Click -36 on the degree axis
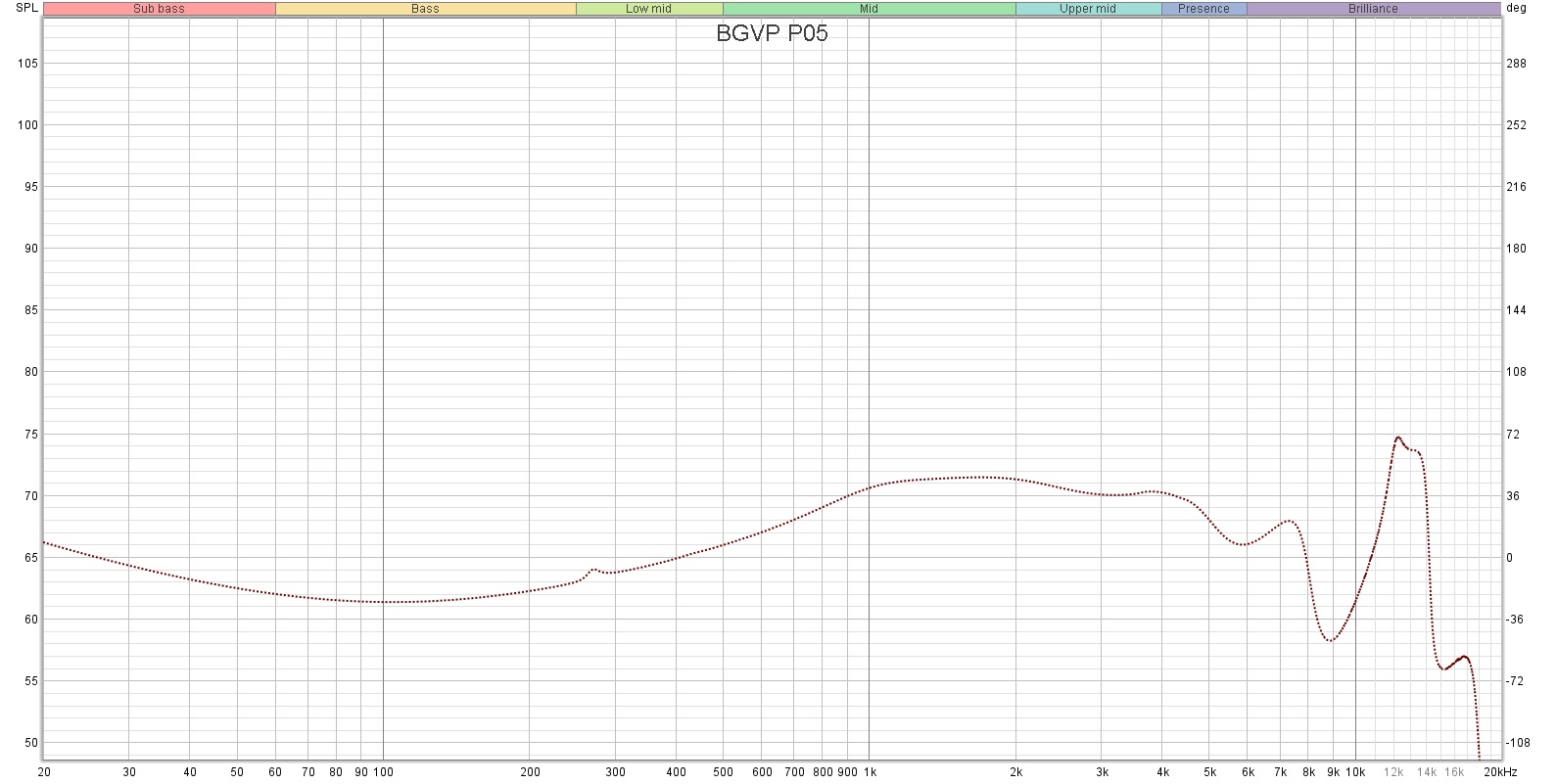The height and width of the screenshot is (784, 1557). tap(1515, 620)
